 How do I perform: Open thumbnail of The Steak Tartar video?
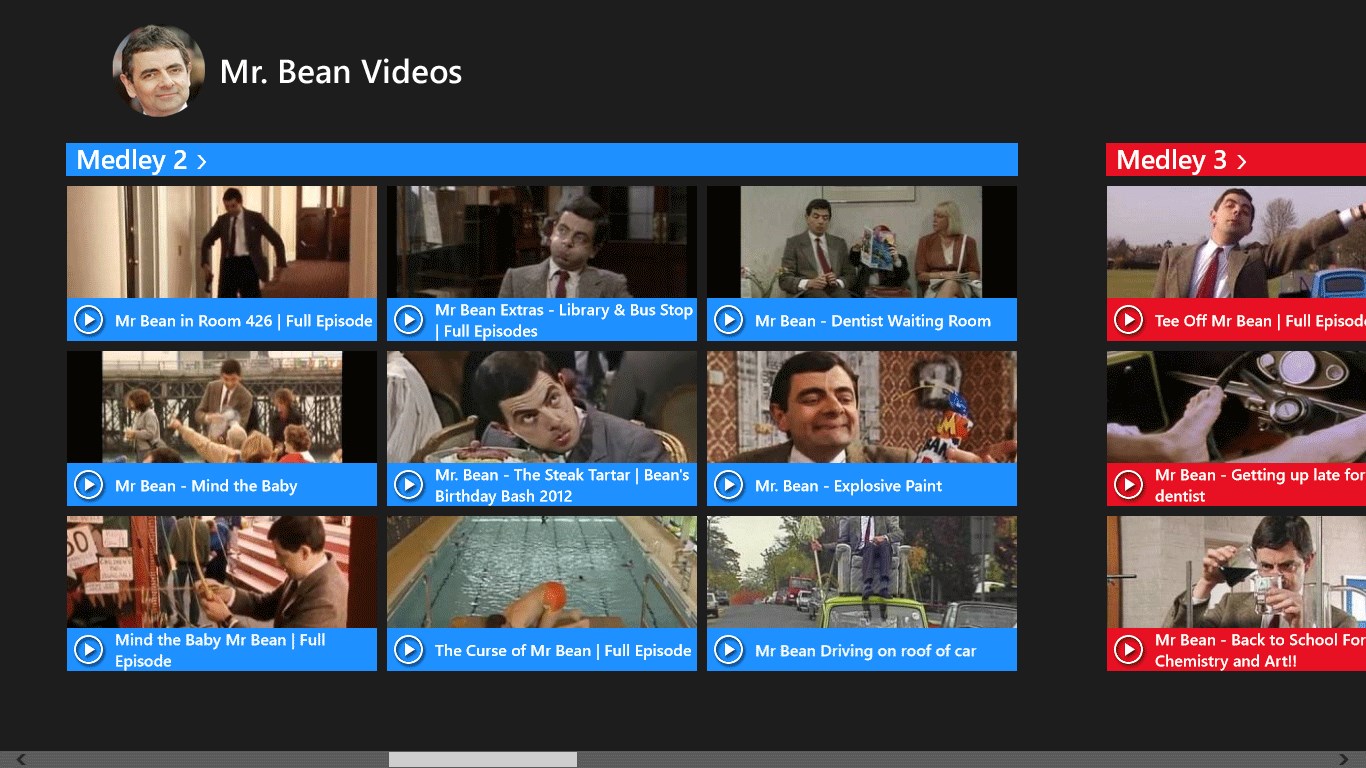[542, 407]
